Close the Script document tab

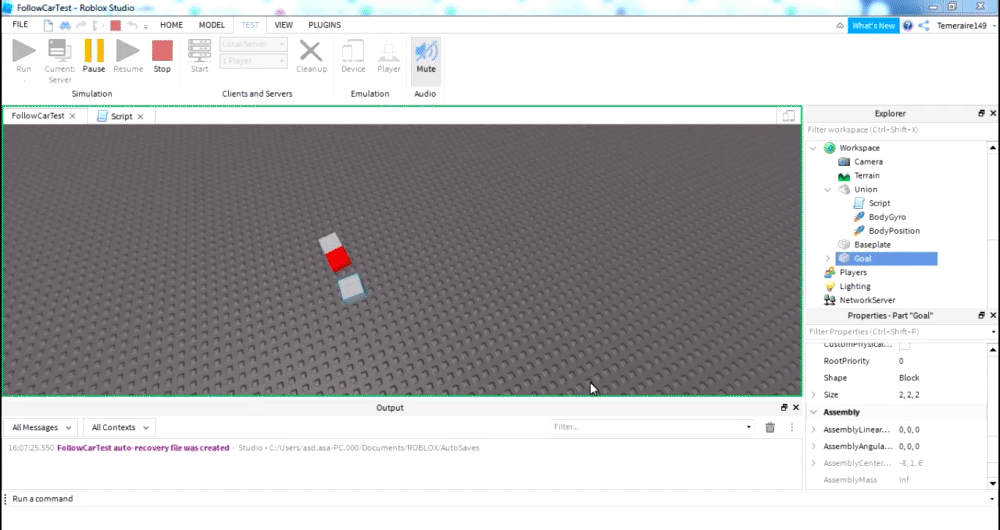(x=140, y=117)
